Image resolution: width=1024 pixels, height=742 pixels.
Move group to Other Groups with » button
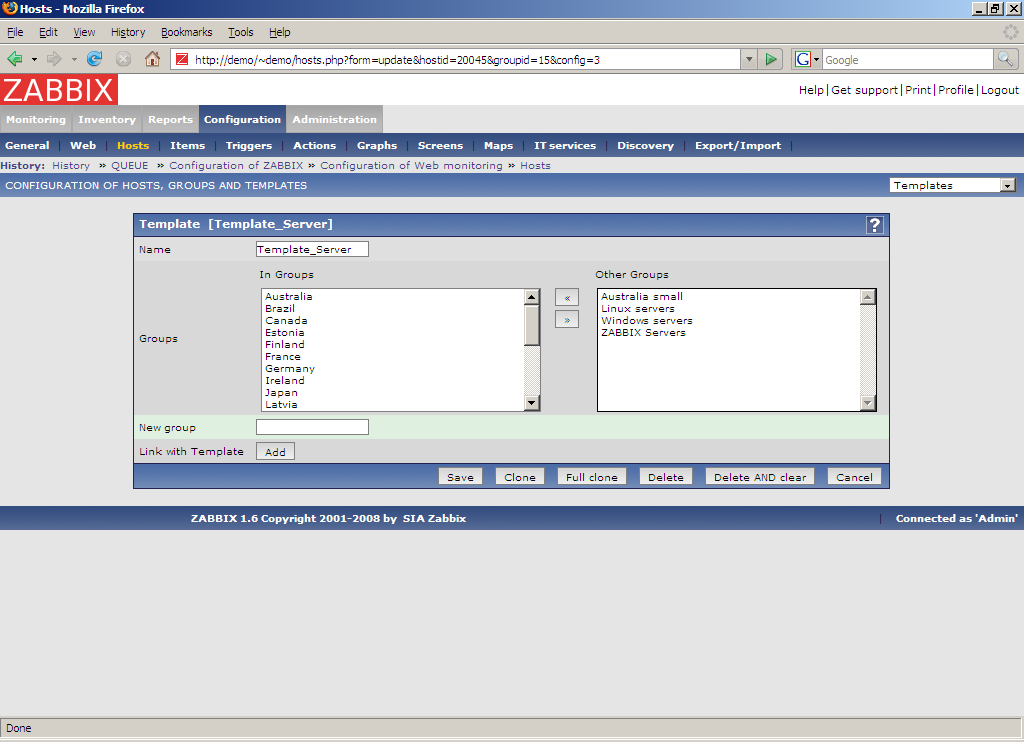coord(567,320)
